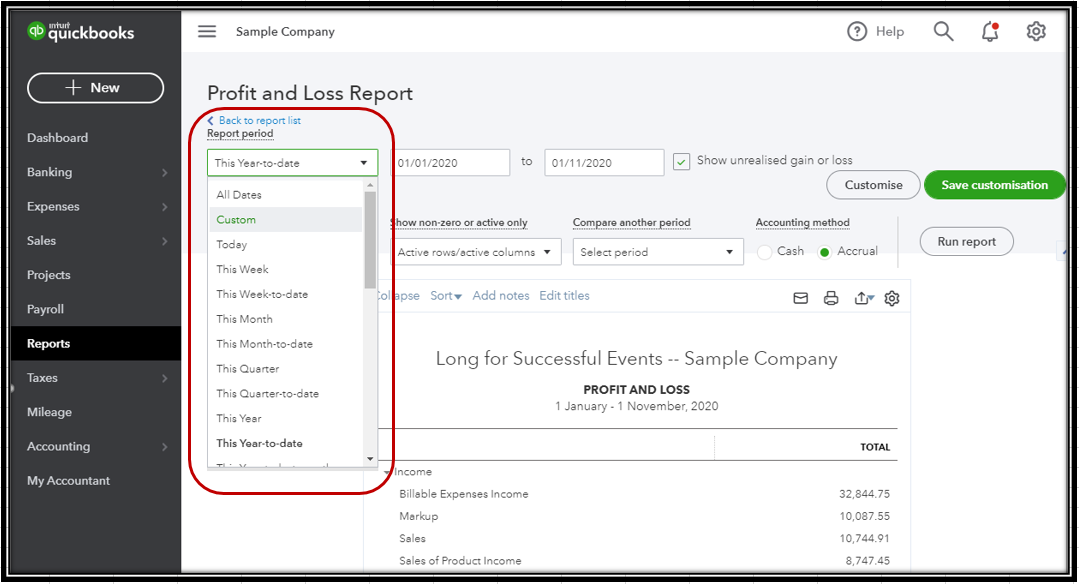Open the Help menu

875,32
